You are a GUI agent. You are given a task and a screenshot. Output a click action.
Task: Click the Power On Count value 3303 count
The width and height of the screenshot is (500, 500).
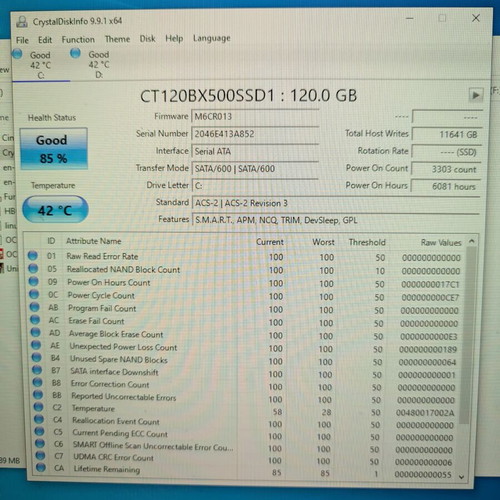[x=447, y=169]
